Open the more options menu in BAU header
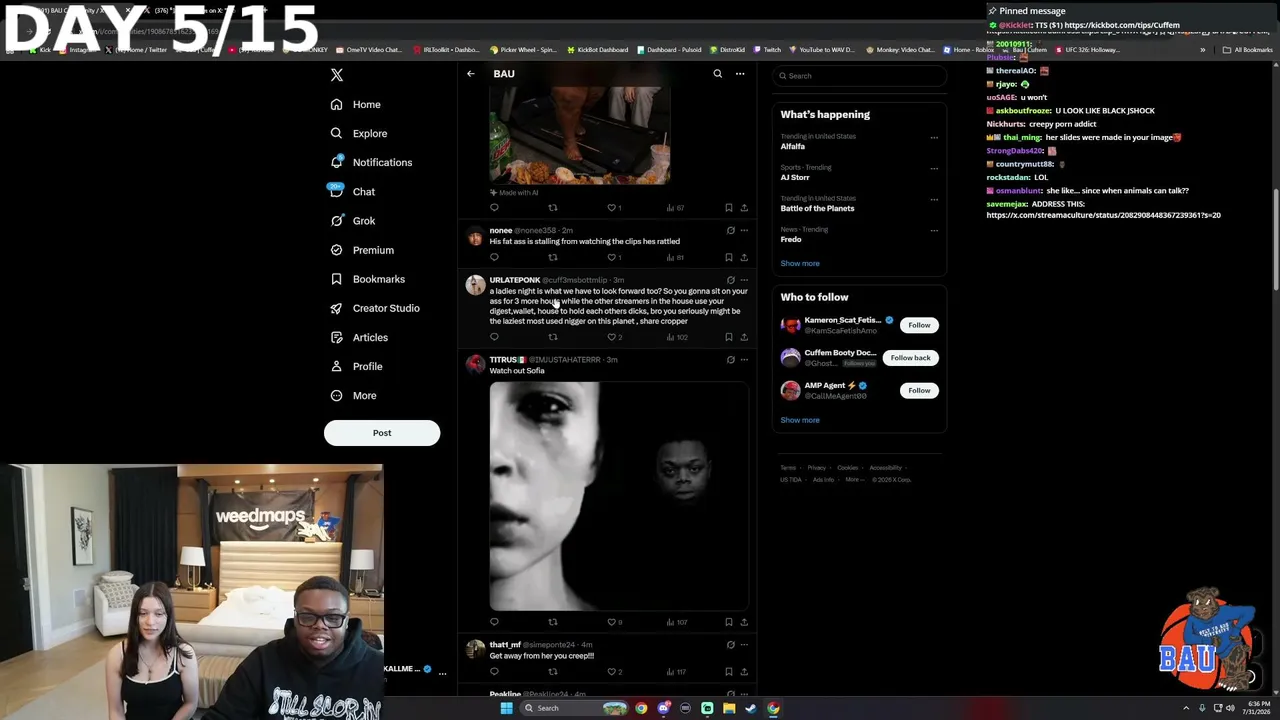The height and width of the screenshot is (720, 1280). coord(740,74)
